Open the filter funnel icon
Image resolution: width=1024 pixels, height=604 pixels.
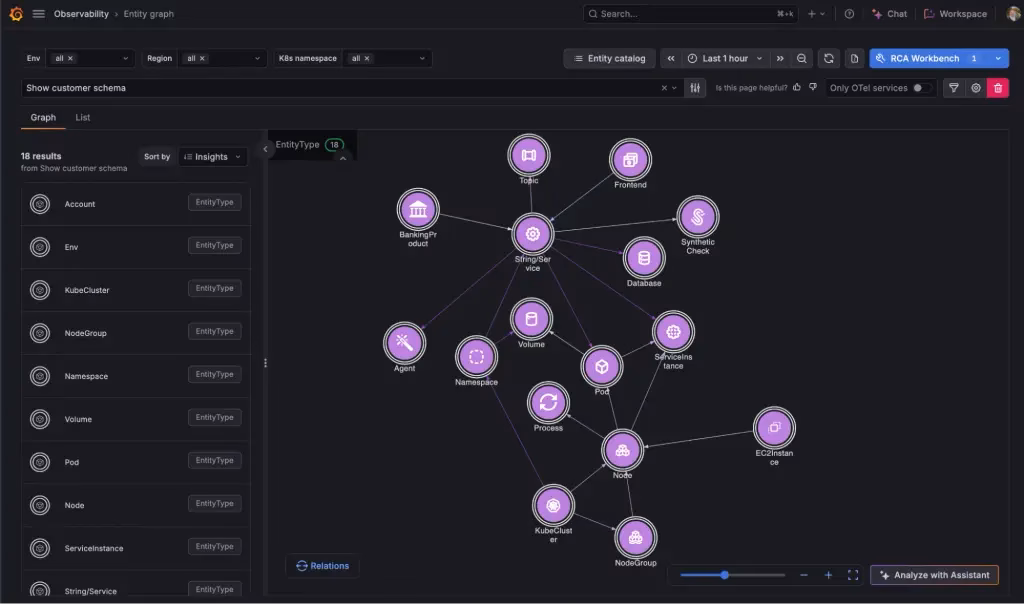tap(953, 87)
